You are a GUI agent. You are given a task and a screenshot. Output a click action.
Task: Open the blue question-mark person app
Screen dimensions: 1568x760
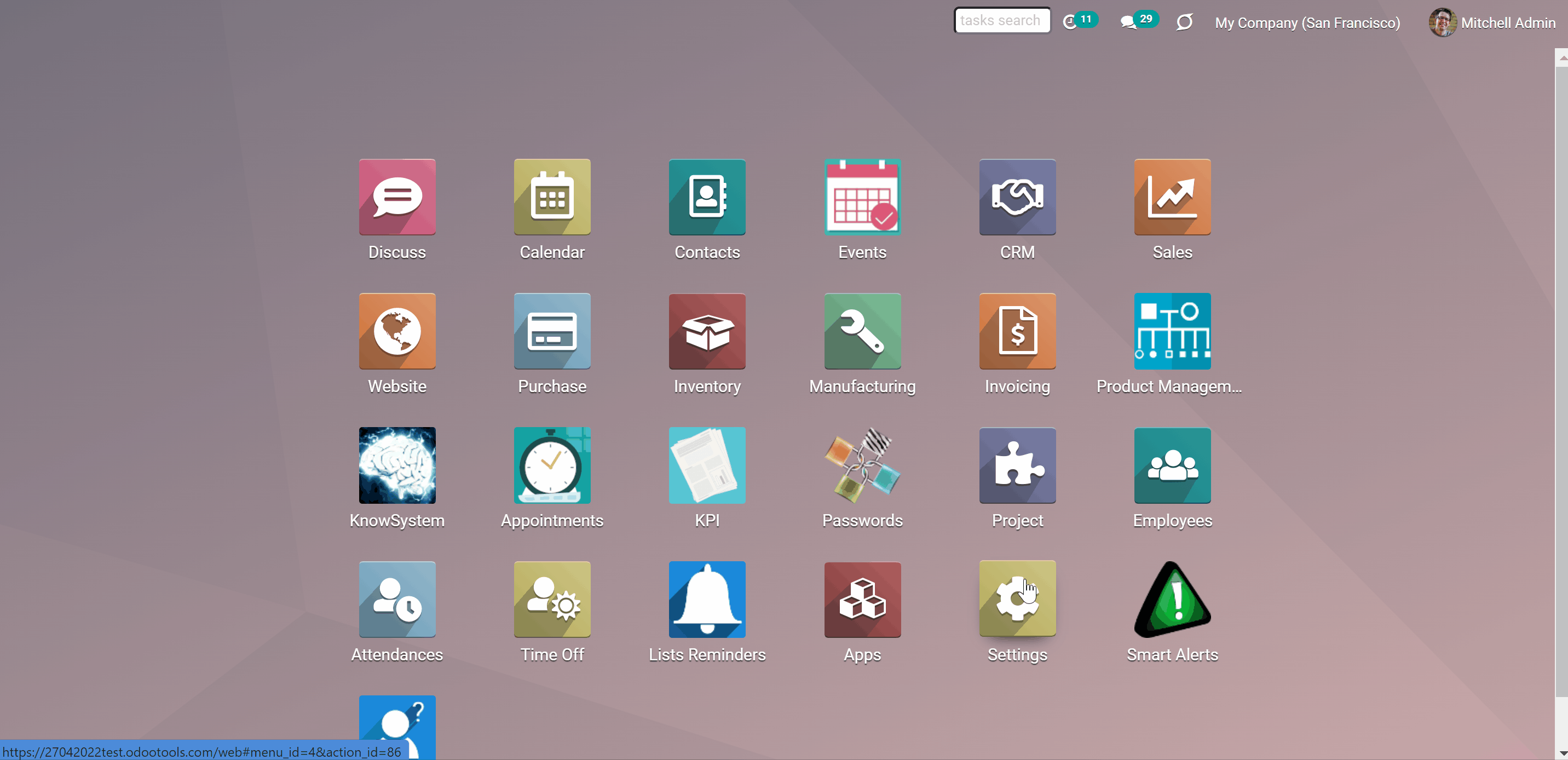(397, 727)
